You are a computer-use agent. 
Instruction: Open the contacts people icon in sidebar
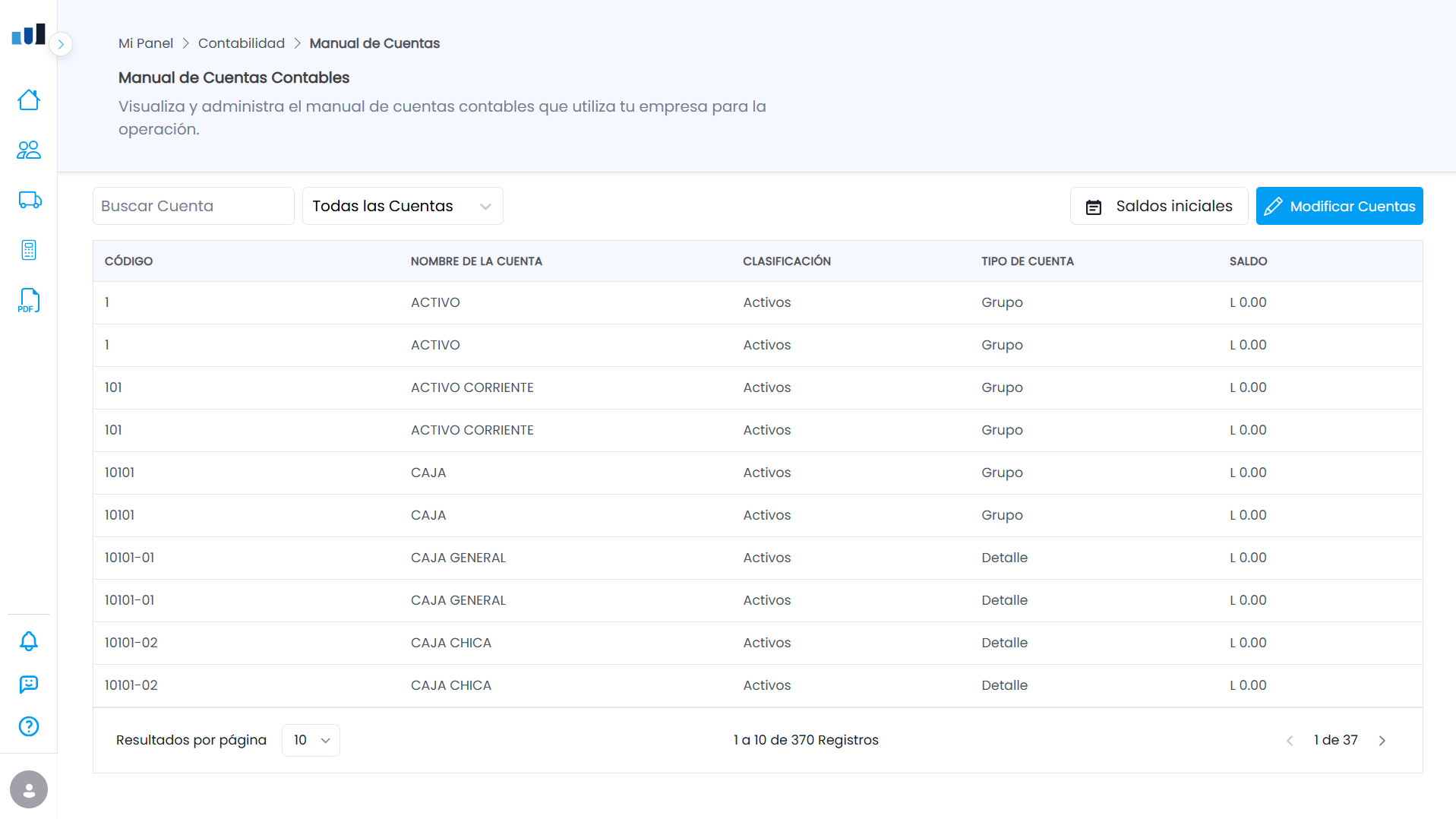click(x=29, y=150)
